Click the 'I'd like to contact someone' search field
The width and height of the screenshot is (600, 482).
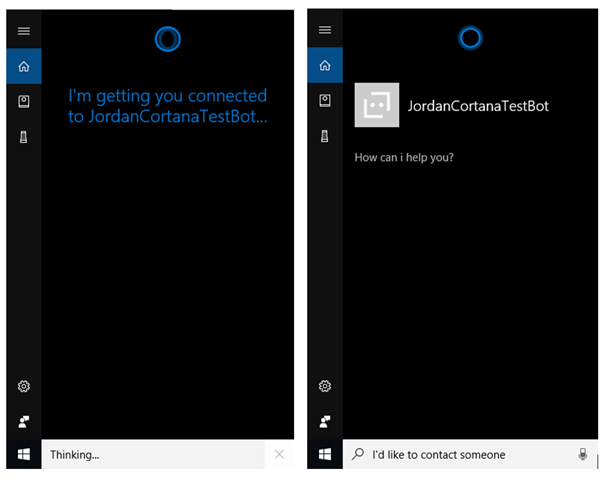460,455
